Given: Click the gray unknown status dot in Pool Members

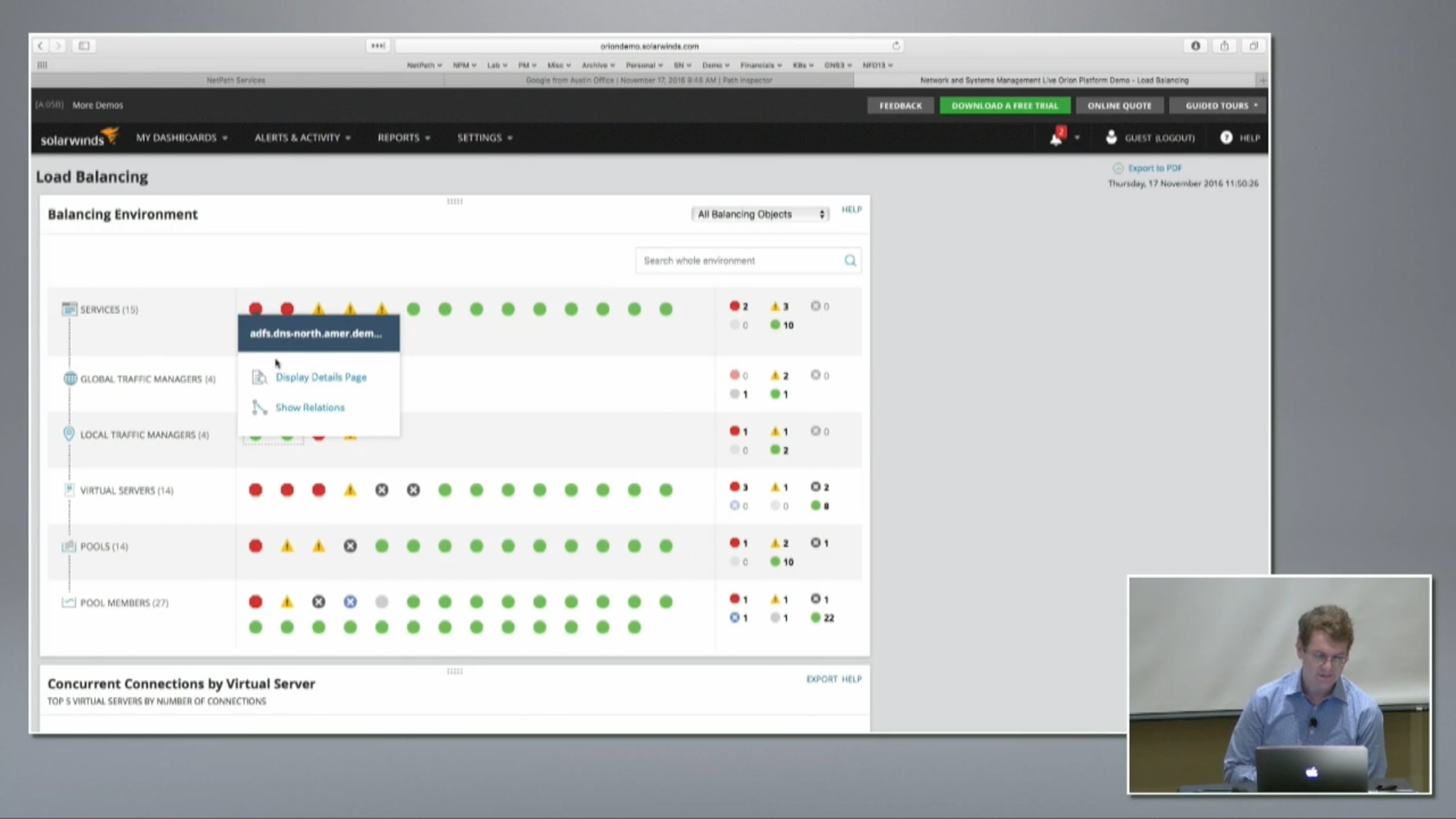Looking at the screenshot, I should click(x=382, y=602).
